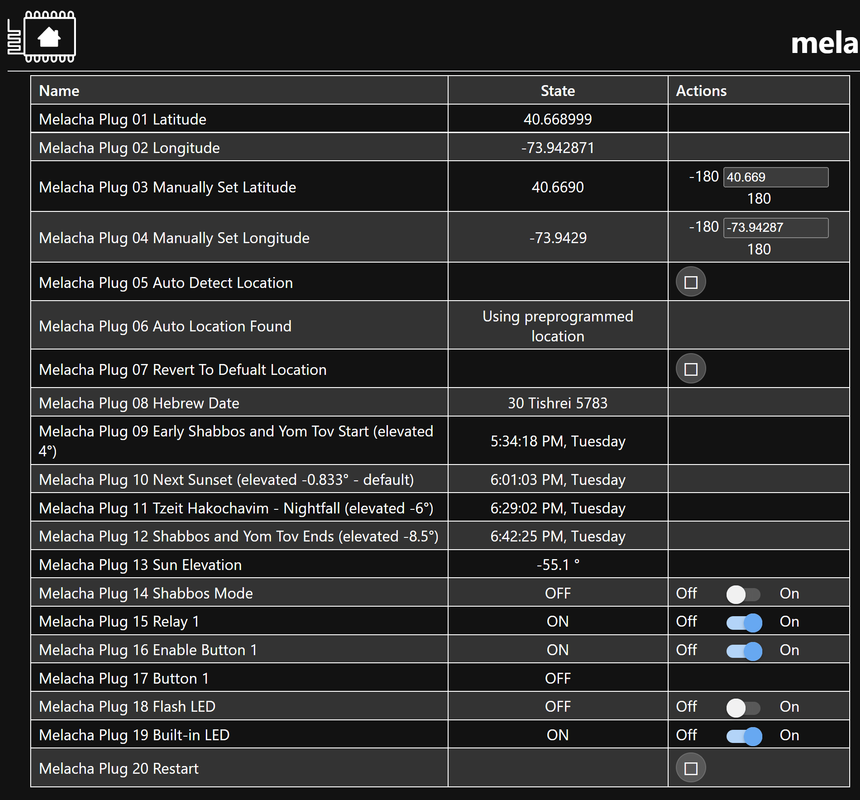Viewport: 860px width, 800px height.
Task: Click the 'mela' page title text
Action: [825, 43]
